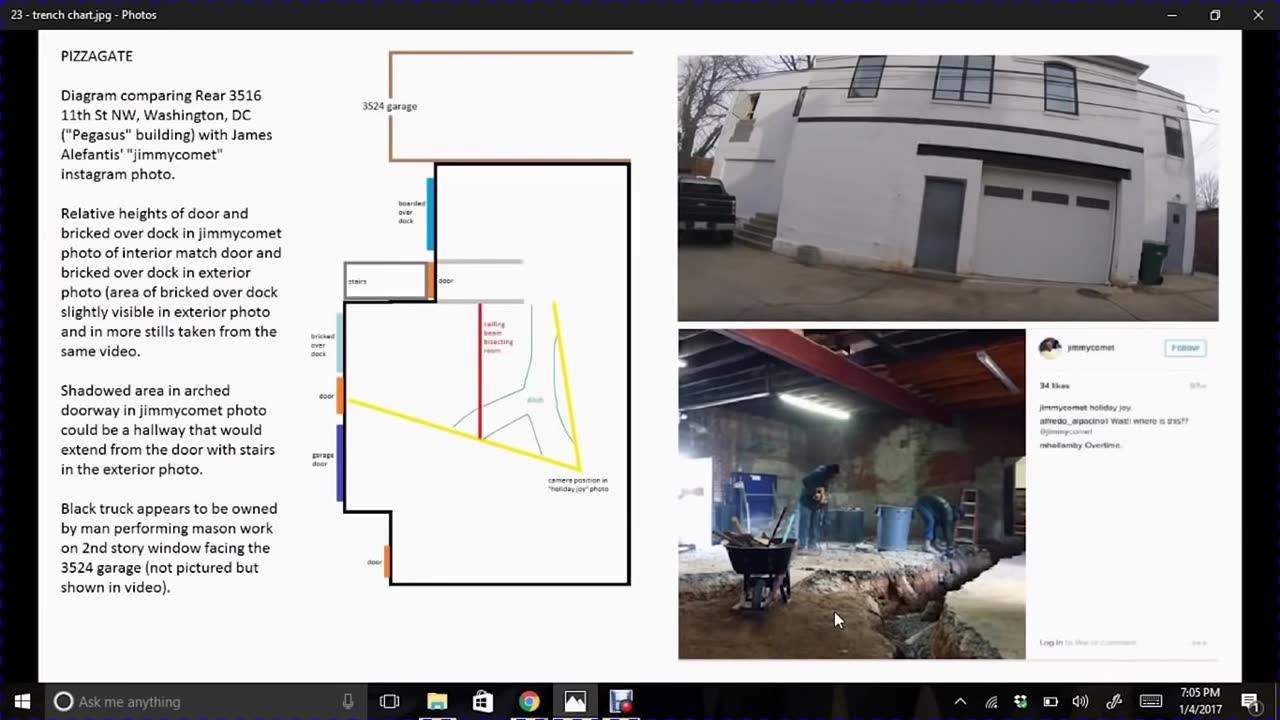Click the Cortana 'Ask me anything' search box

point(205,701)
